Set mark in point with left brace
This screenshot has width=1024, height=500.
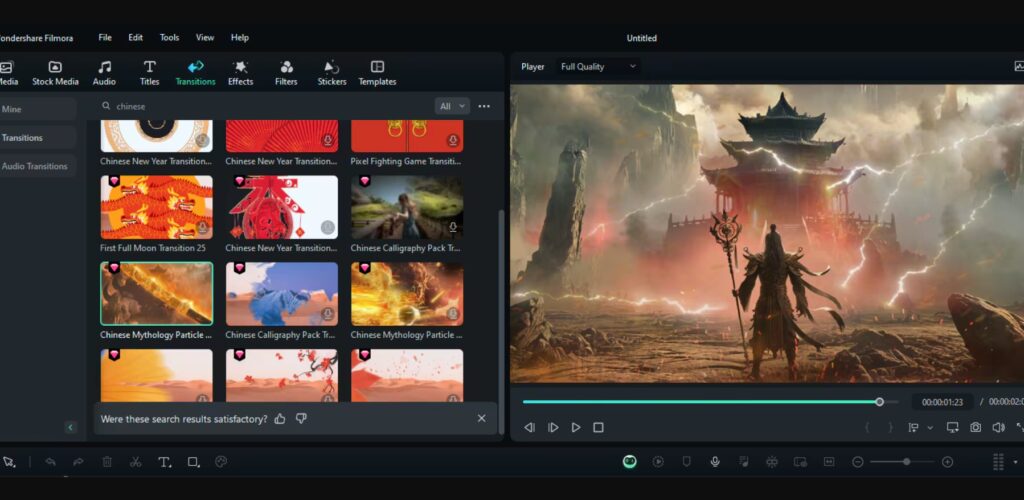pyautogui.click(x=867, y=428)
